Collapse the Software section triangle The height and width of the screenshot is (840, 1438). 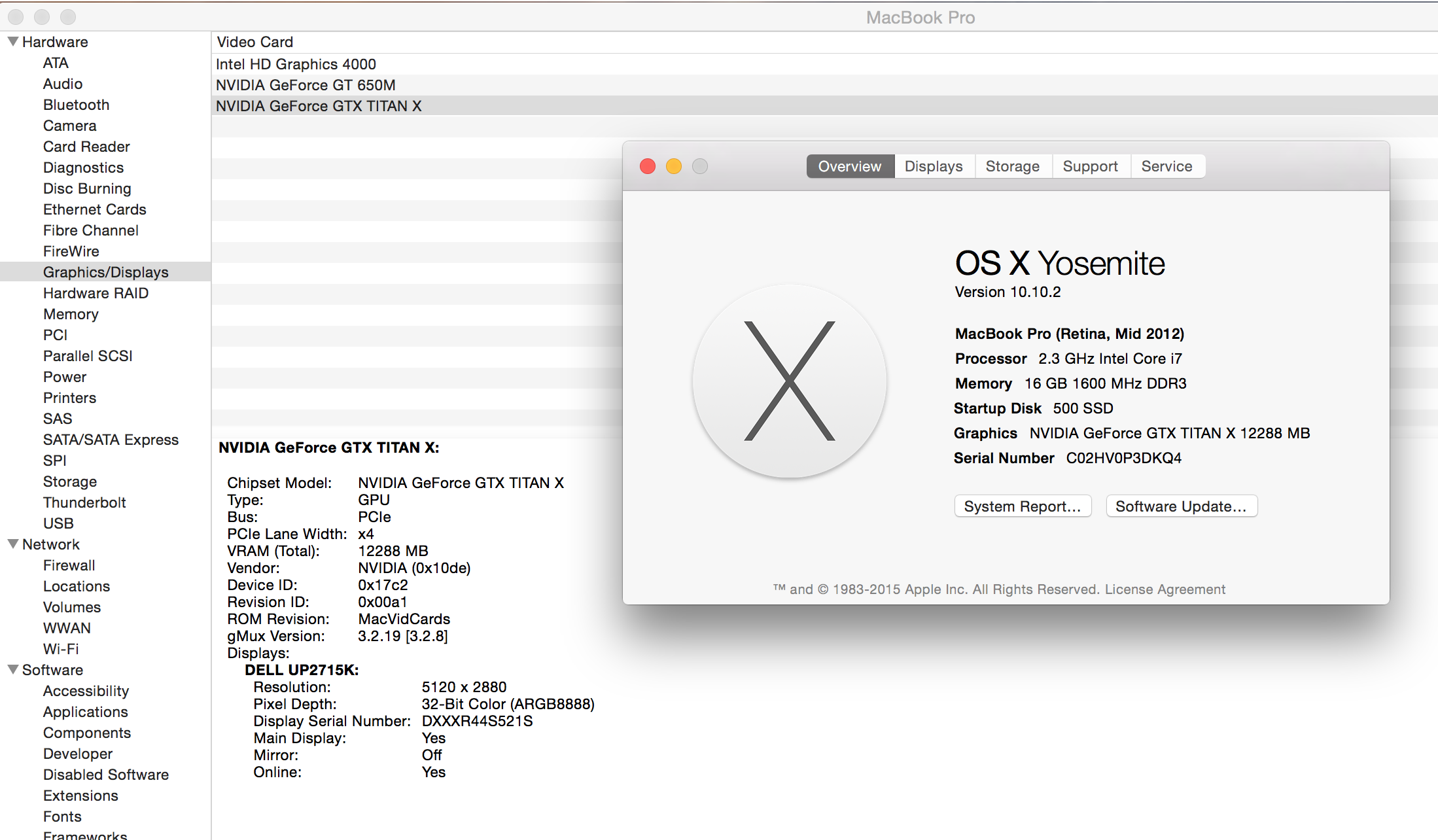coord(12,669)
